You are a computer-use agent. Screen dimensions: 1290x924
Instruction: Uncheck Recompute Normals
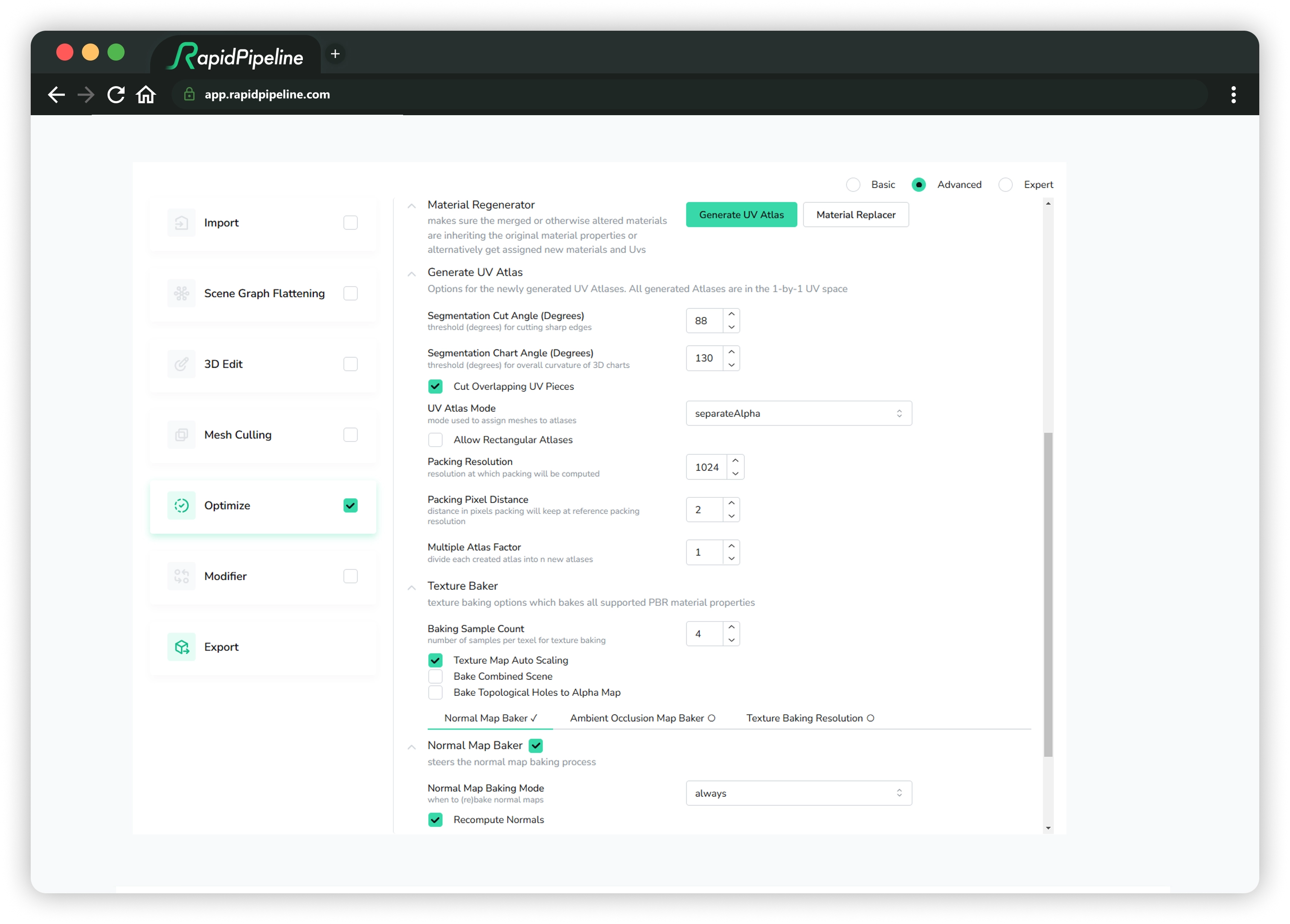point(435,820)
